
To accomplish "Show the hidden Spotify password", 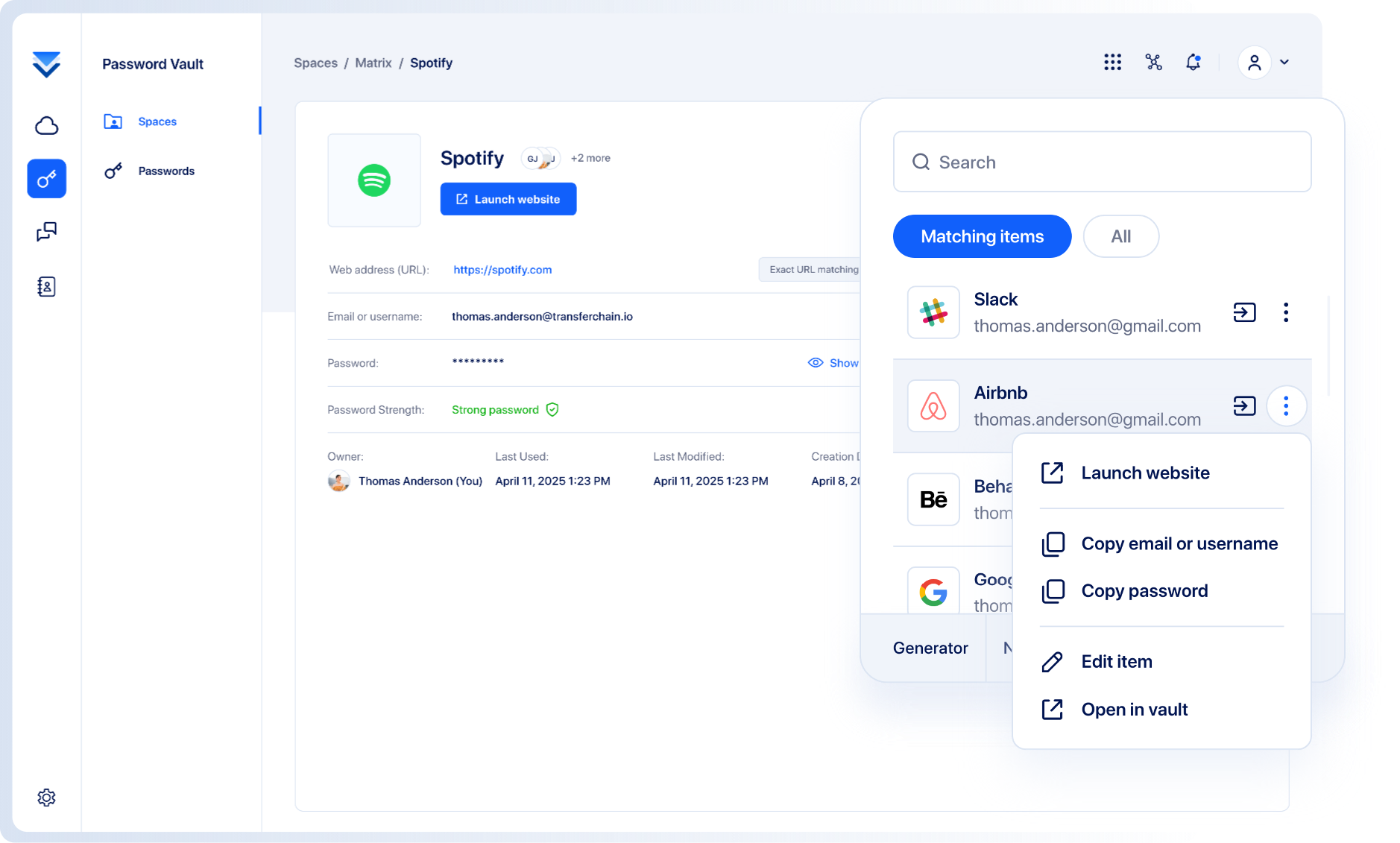I will pos(833,363).
